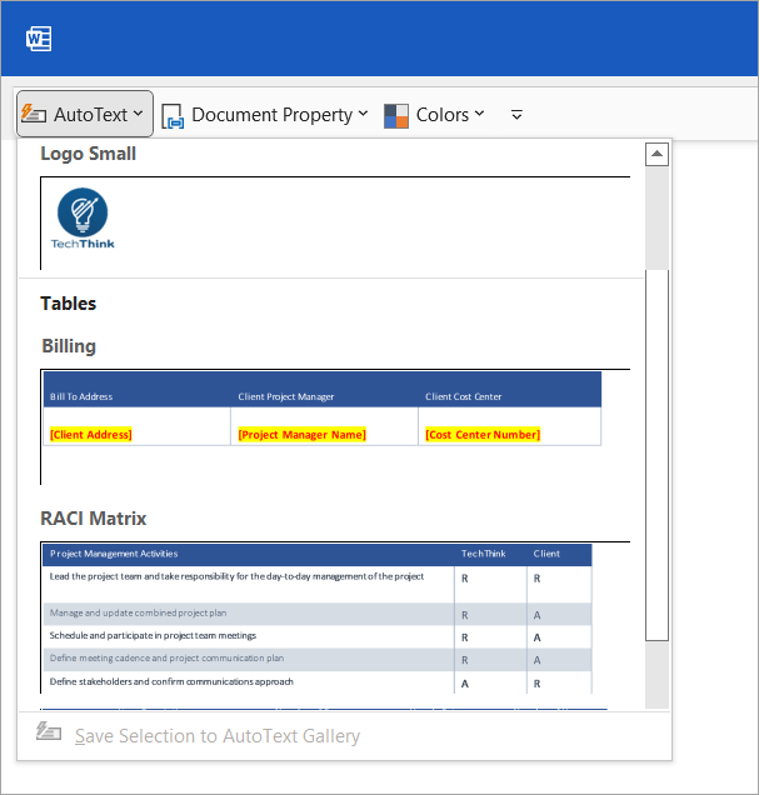
Task: Click the AutoText lightning bolt icon
Action: click(34, 114)
